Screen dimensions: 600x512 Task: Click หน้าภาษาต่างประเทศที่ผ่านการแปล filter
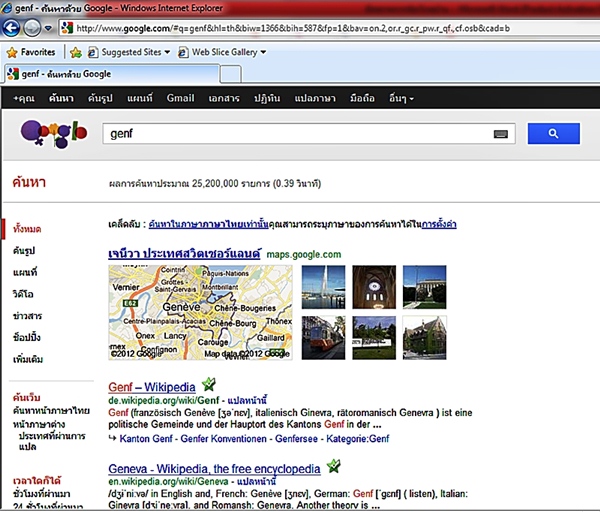[49, 435]
